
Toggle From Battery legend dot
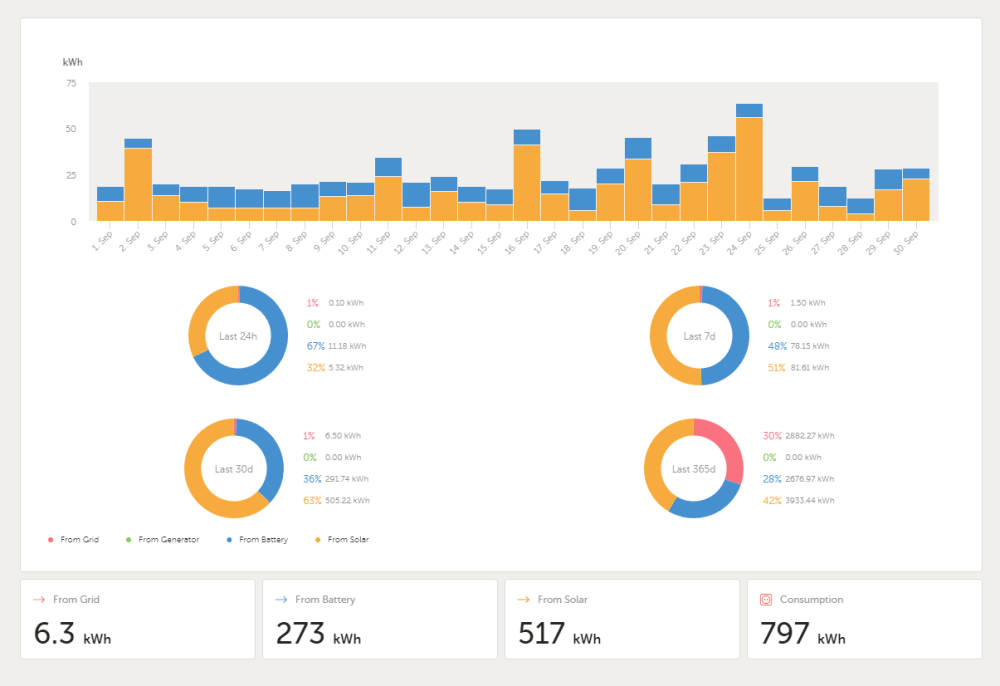(229, 539)
